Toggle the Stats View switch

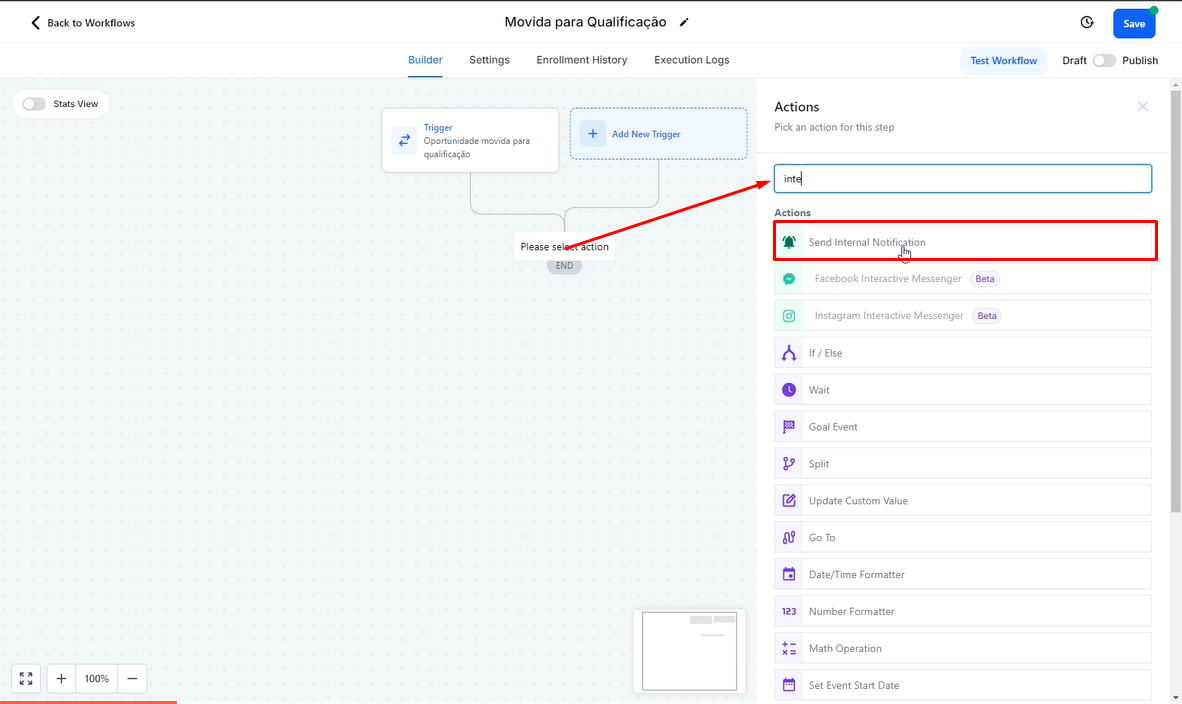[x=34, y=104]
